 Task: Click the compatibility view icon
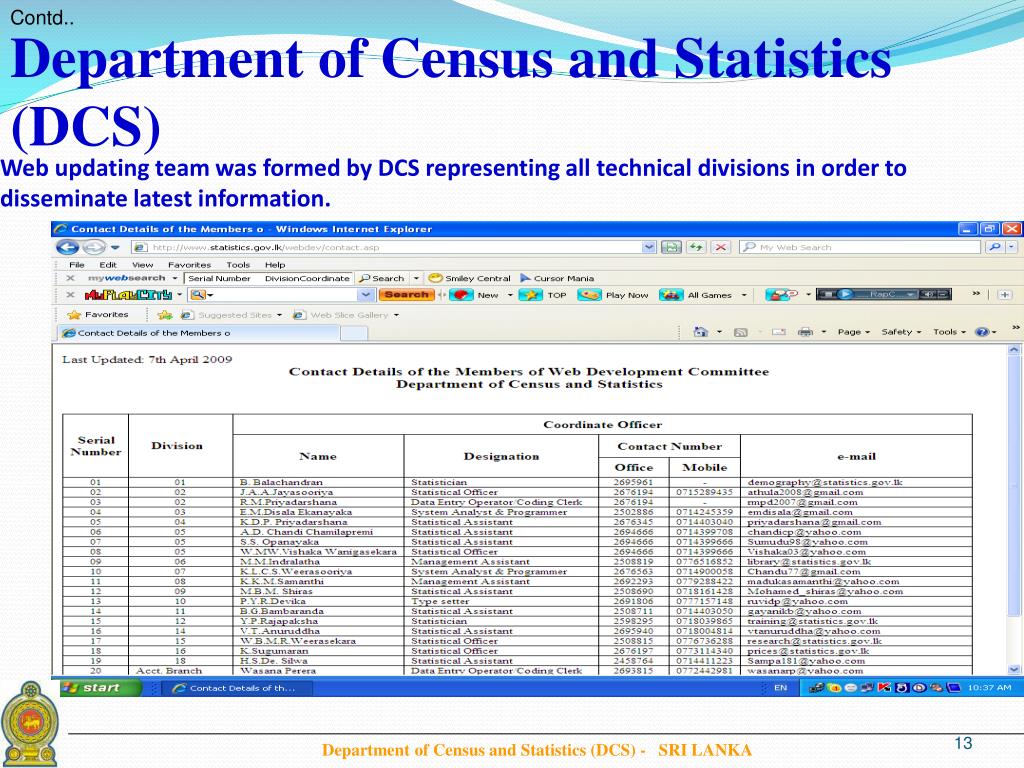point(671,248)
